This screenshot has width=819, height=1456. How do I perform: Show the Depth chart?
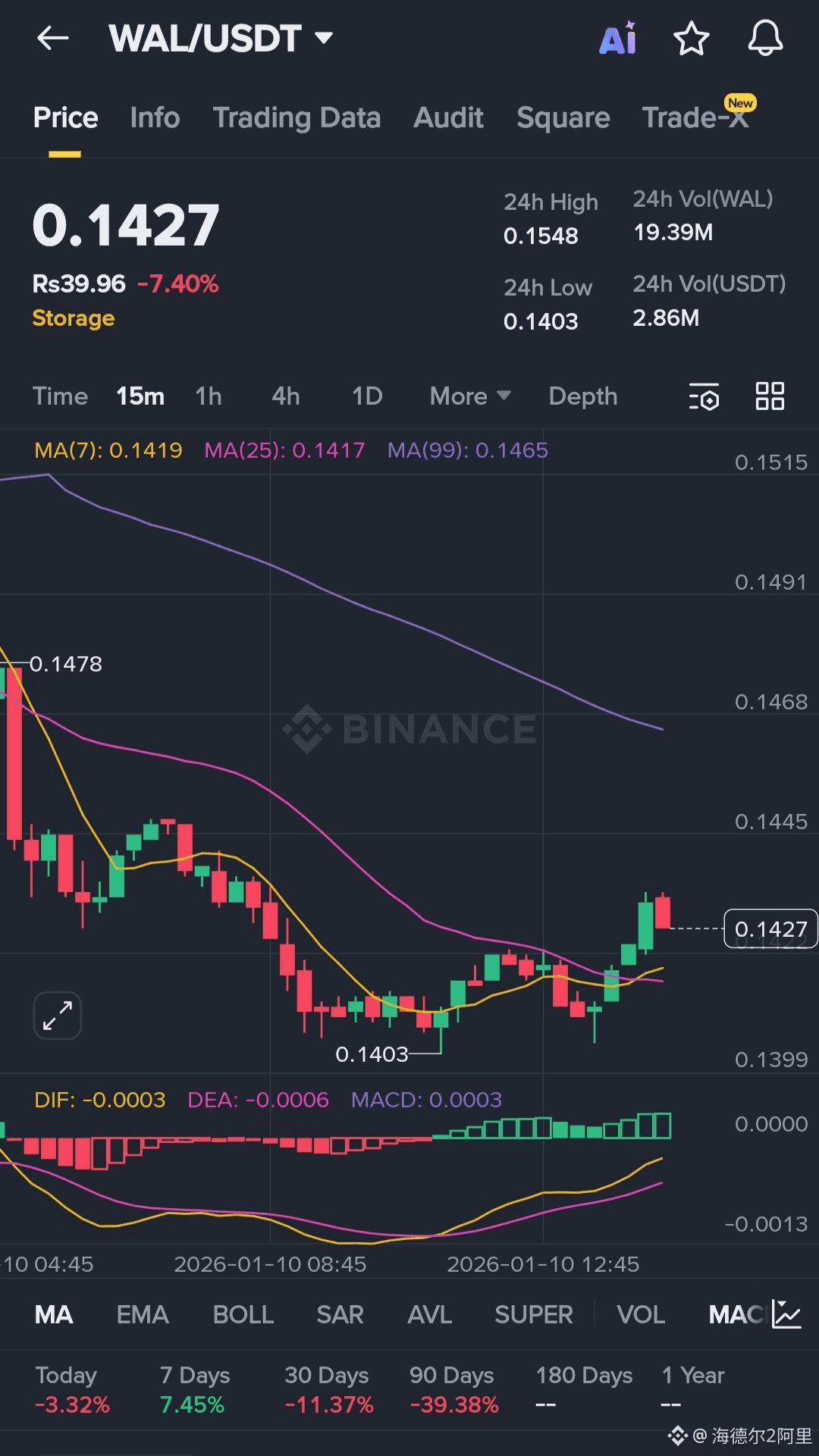point(582,396)
